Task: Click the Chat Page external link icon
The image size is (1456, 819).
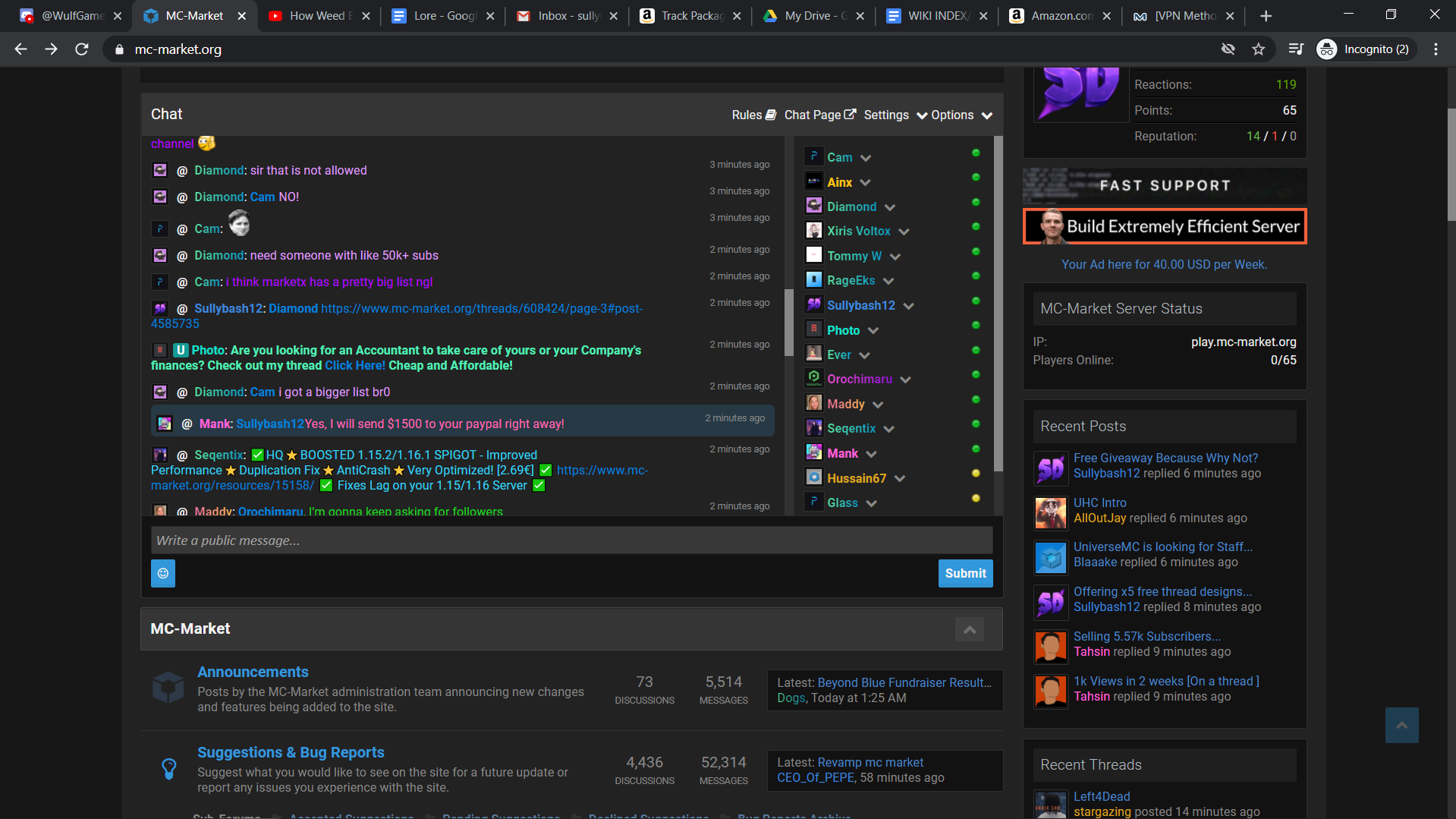Action: [850, 114]
